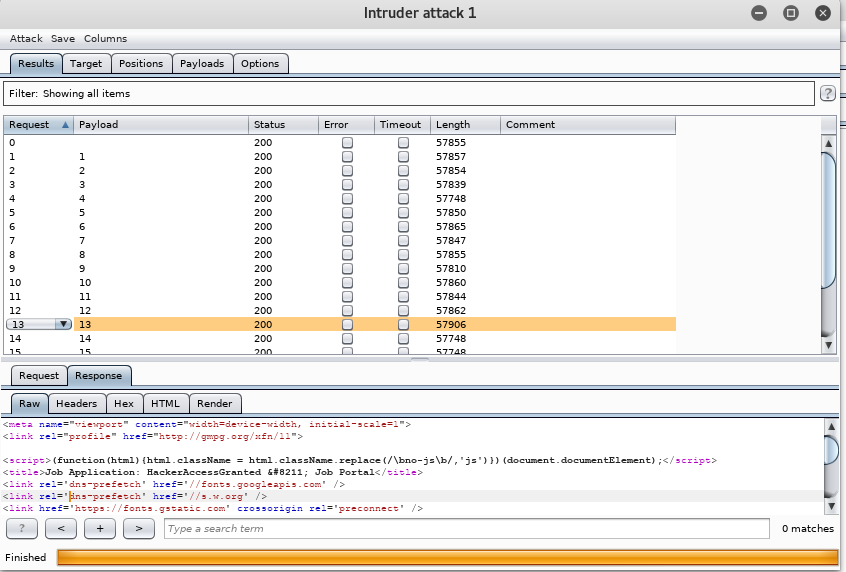Click the search term input field
Image resolution: width=846 pixels, height=572 pixels.
pos(467,528)
